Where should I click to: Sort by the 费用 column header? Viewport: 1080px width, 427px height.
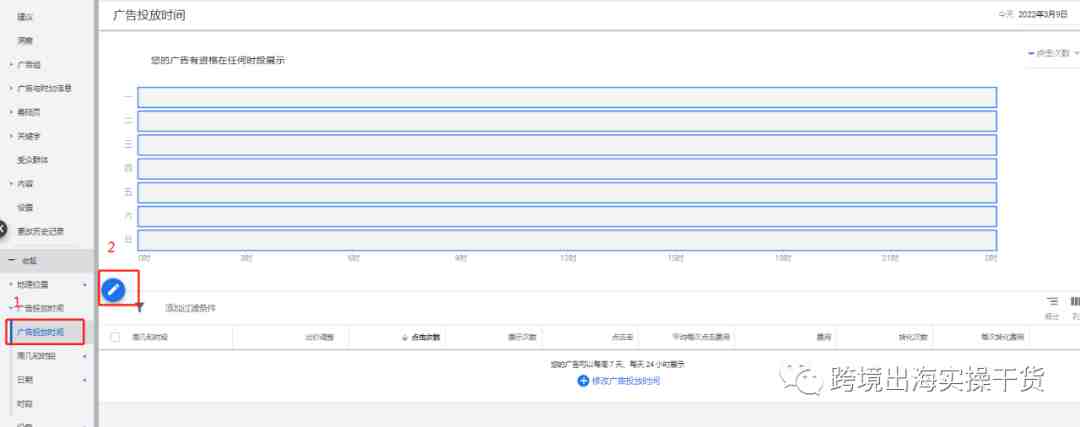(x=824, y=337)
